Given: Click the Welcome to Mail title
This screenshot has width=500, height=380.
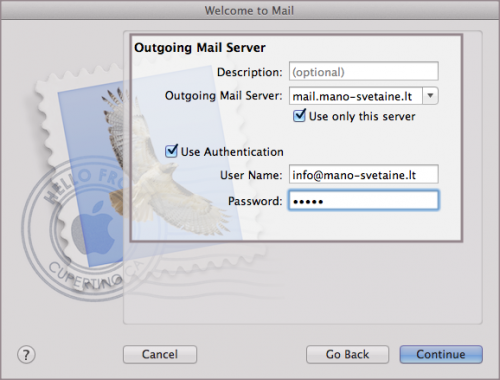Looking at the screenshot, I should click(x=249, y=11).
